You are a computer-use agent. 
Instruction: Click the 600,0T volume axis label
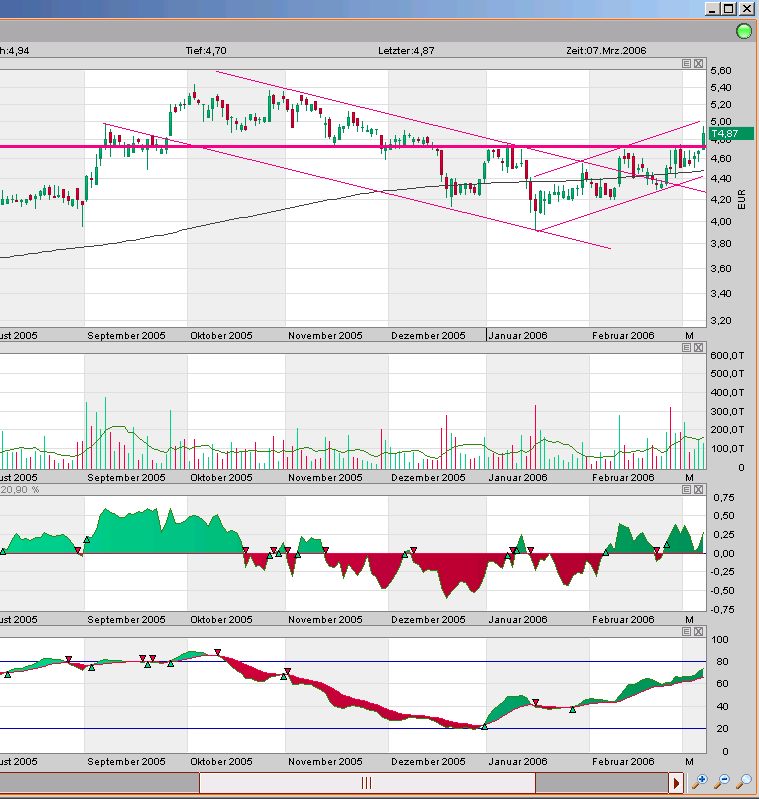tap(727, 355)
